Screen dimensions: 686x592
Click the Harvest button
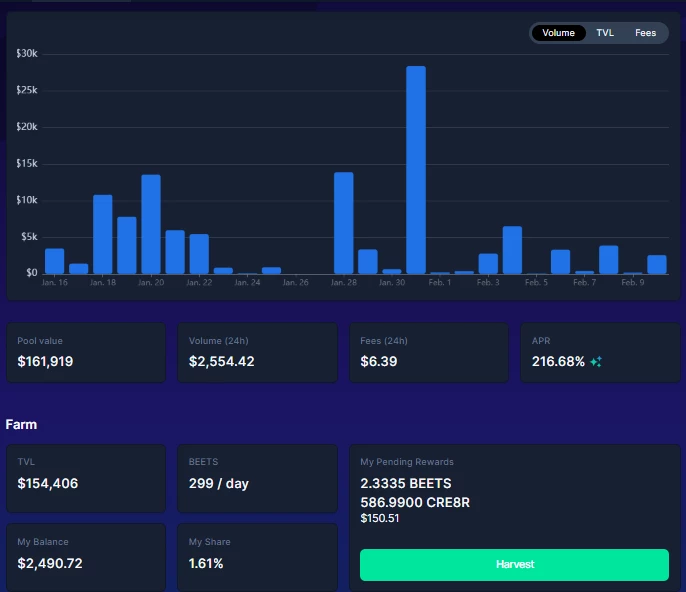(x=514, y=564)
